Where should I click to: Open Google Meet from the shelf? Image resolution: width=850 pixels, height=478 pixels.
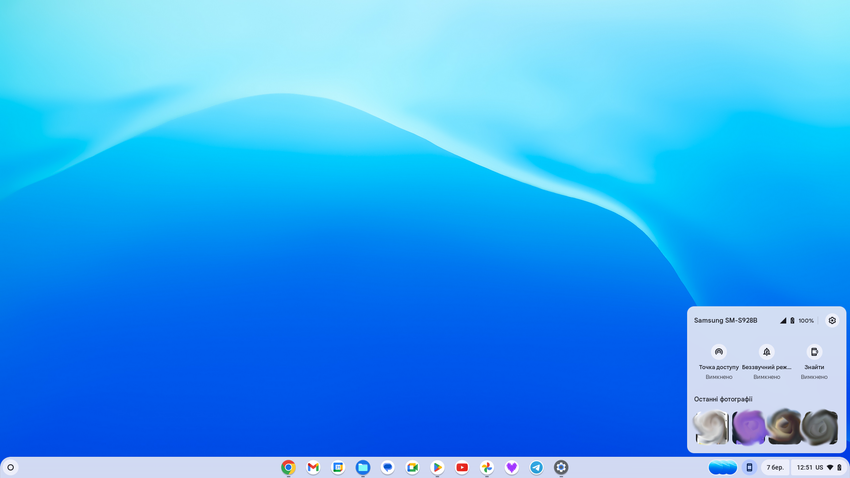pyautogui.click(x=412, y=467)
